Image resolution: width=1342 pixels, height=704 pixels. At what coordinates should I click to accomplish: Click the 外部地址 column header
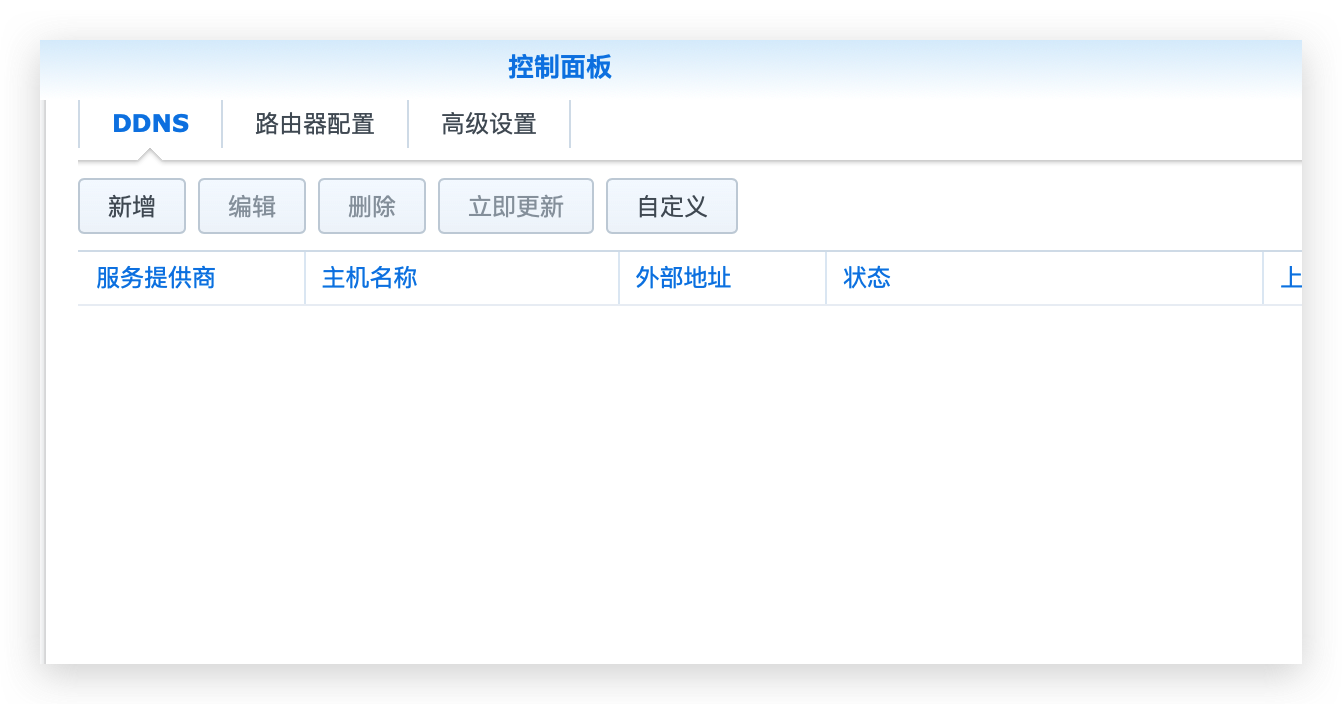tap(683, 278)
